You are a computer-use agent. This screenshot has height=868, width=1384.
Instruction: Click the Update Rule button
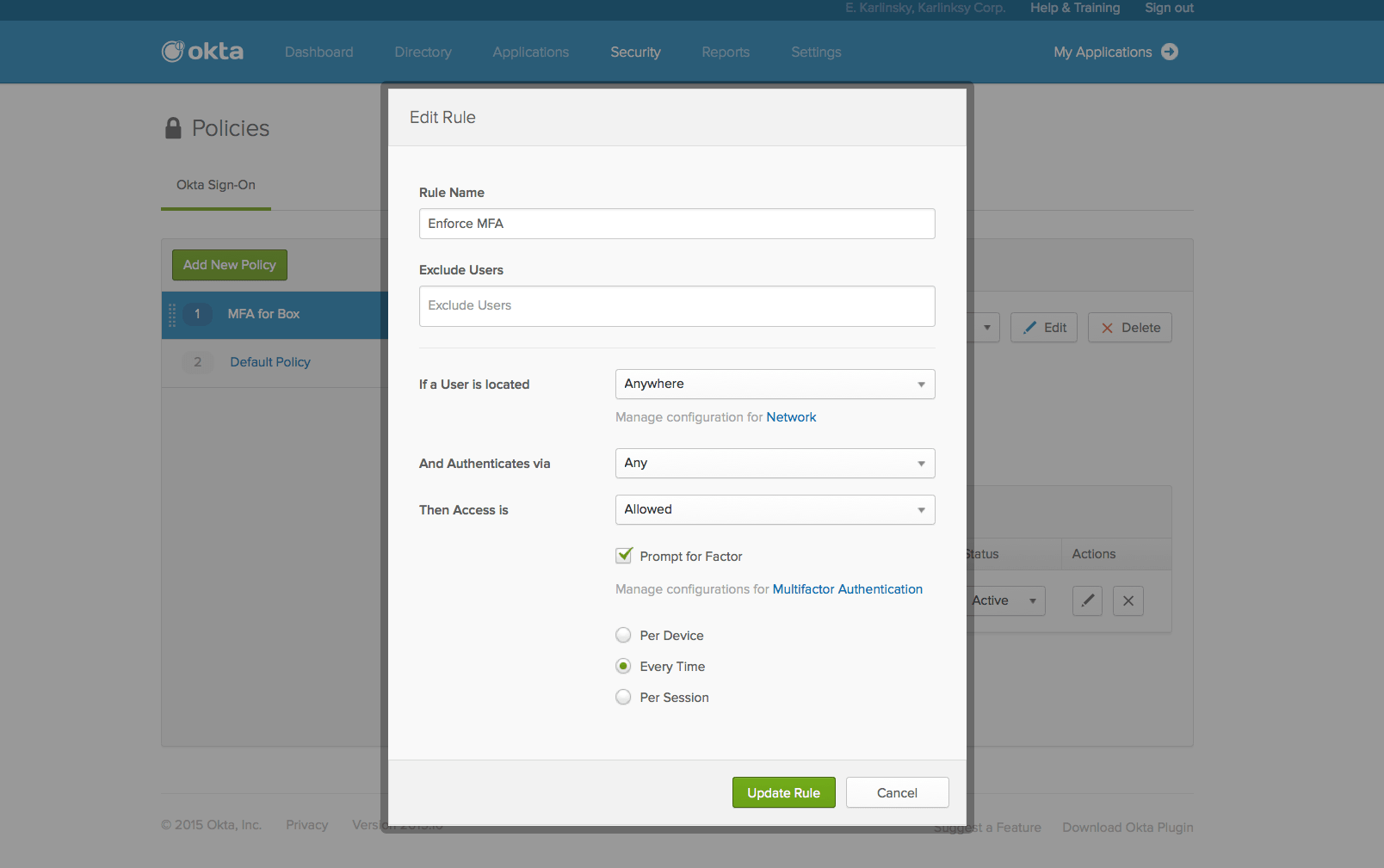[x=783, y=792]
